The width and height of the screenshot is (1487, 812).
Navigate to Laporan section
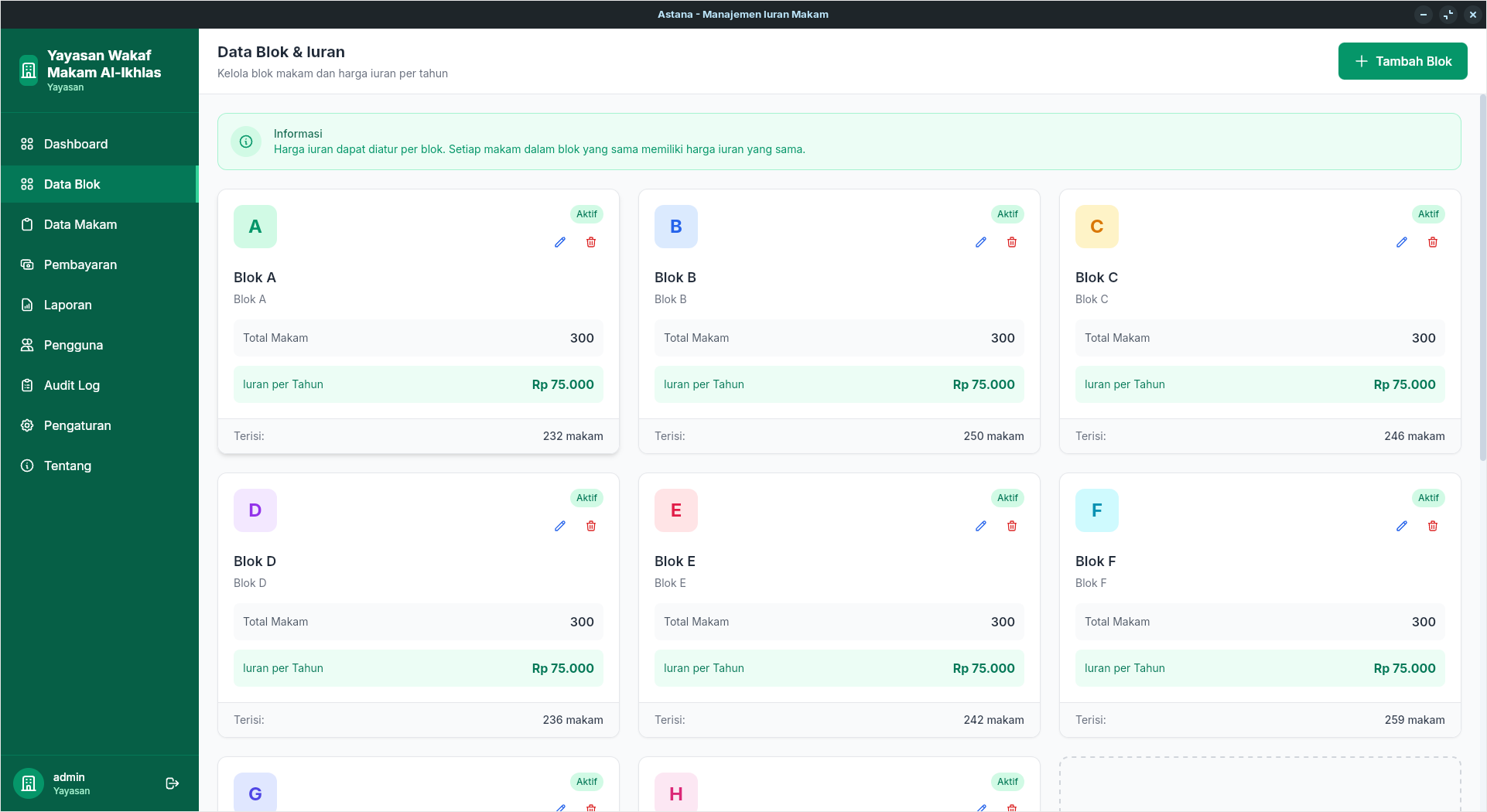[68, 305]
